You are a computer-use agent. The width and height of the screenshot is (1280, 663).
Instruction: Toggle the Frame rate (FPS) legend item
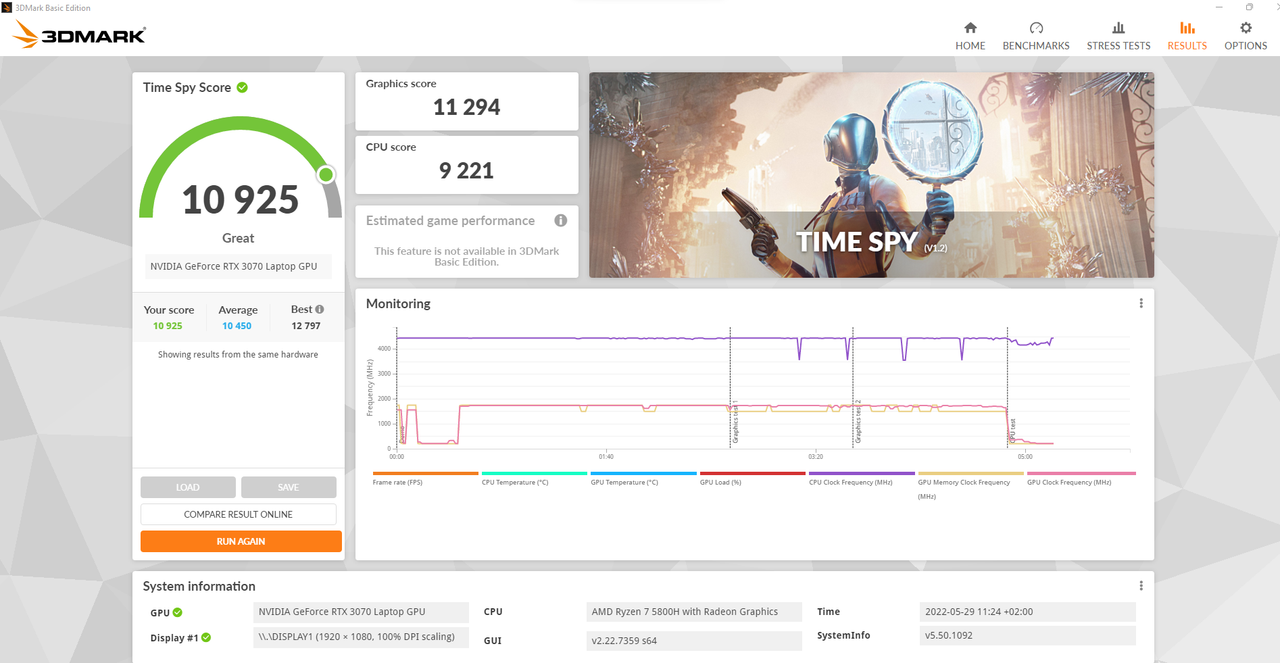426,481
